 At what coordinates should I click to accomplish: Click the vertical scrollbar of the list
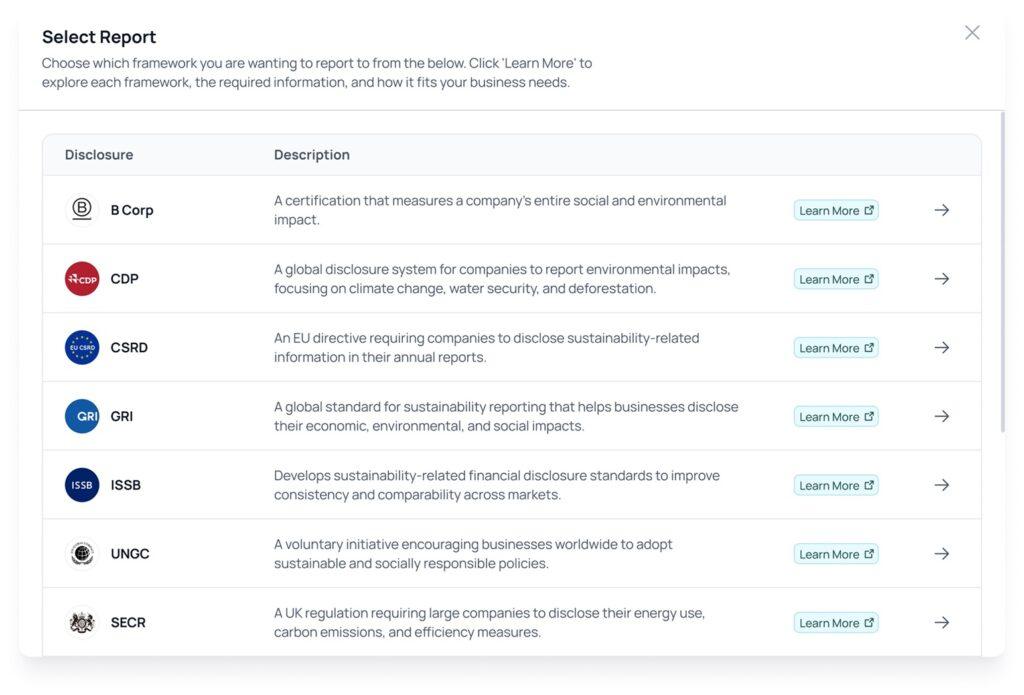click(1002, 272)
